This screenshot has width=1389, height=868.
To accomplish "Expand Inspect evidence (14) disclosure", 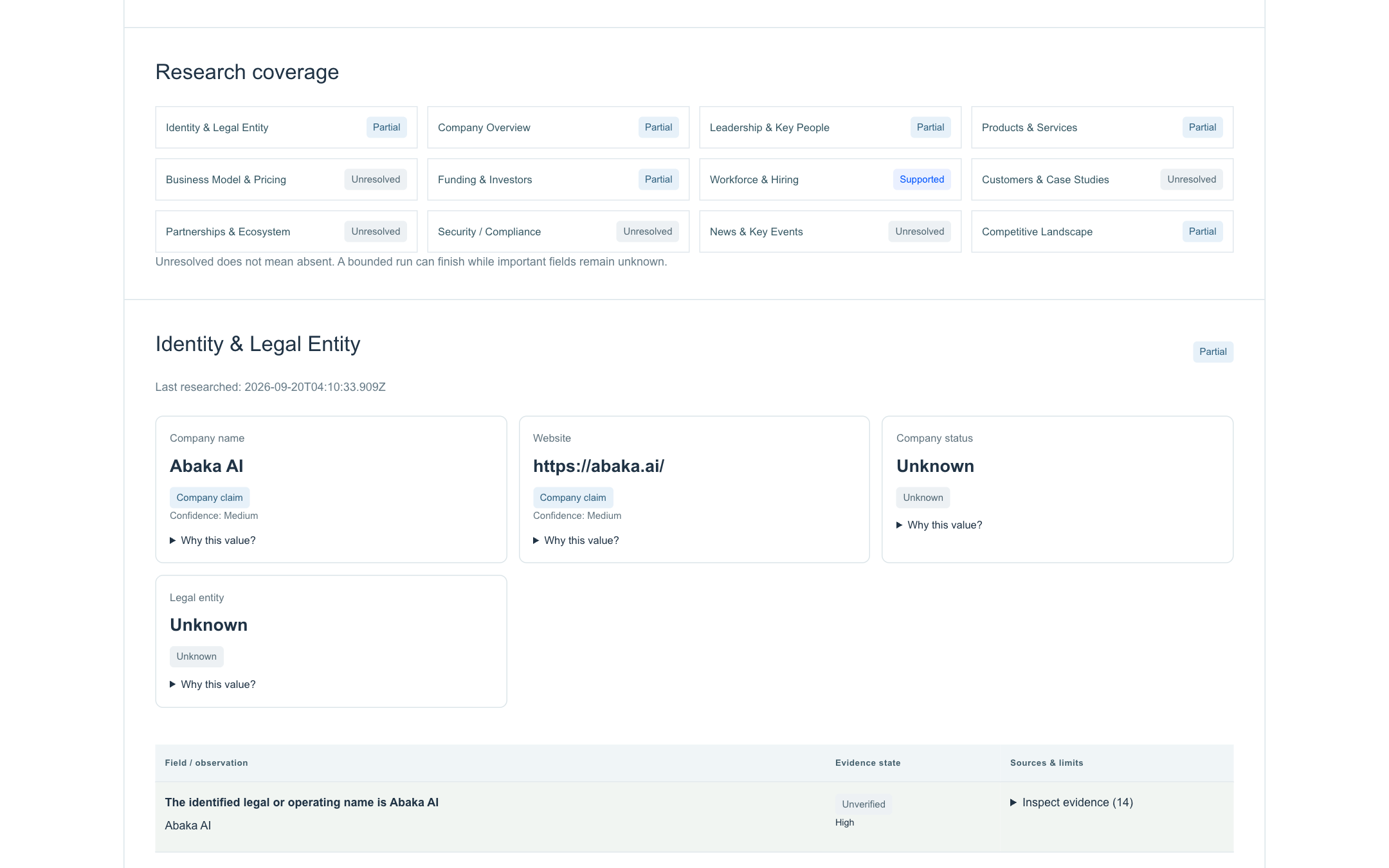I will point(1071,802).
